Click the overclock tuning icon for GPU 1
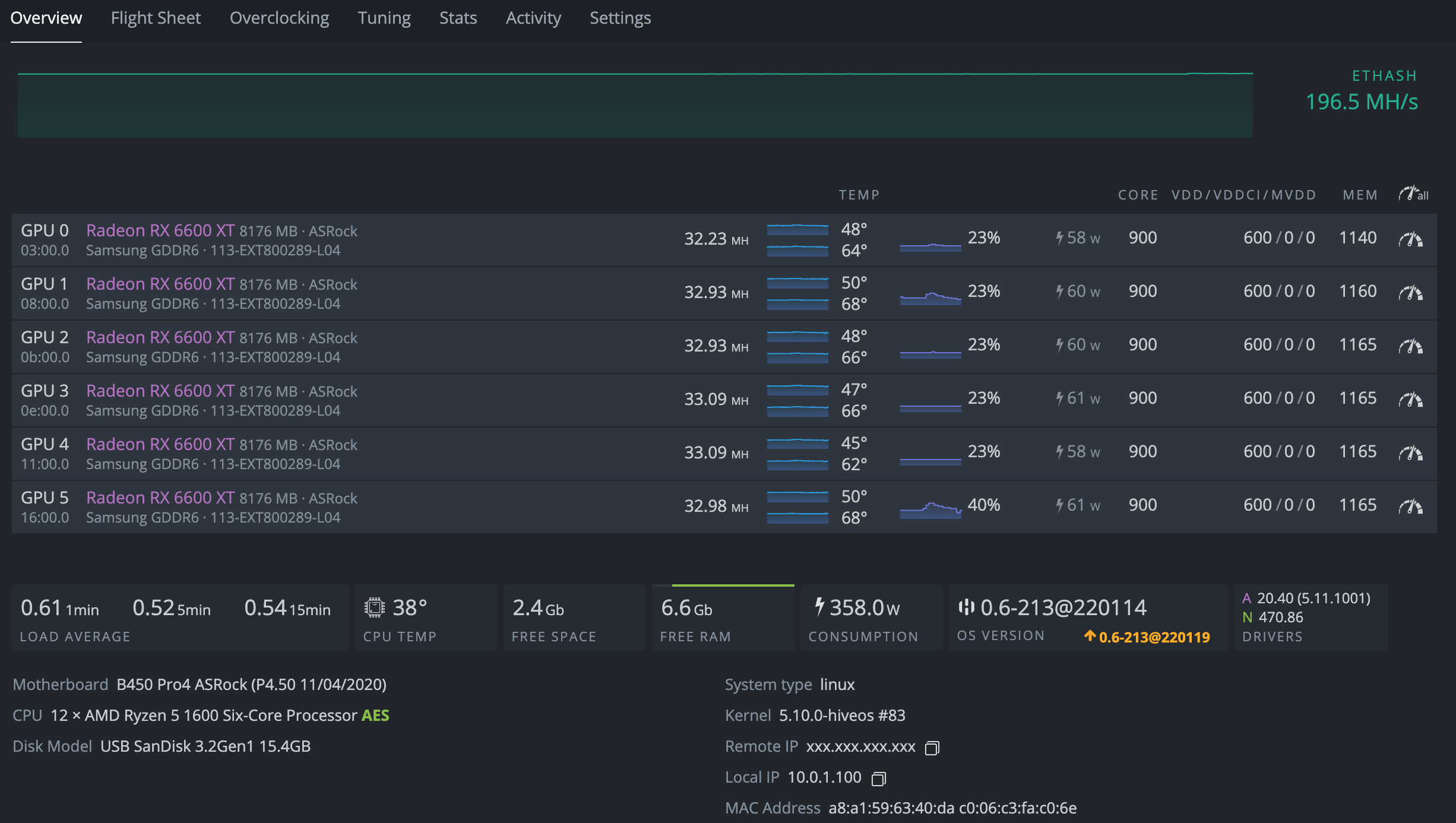Image resolution: width=1456 pixels, height=823 pixels. click(1410, 293)
